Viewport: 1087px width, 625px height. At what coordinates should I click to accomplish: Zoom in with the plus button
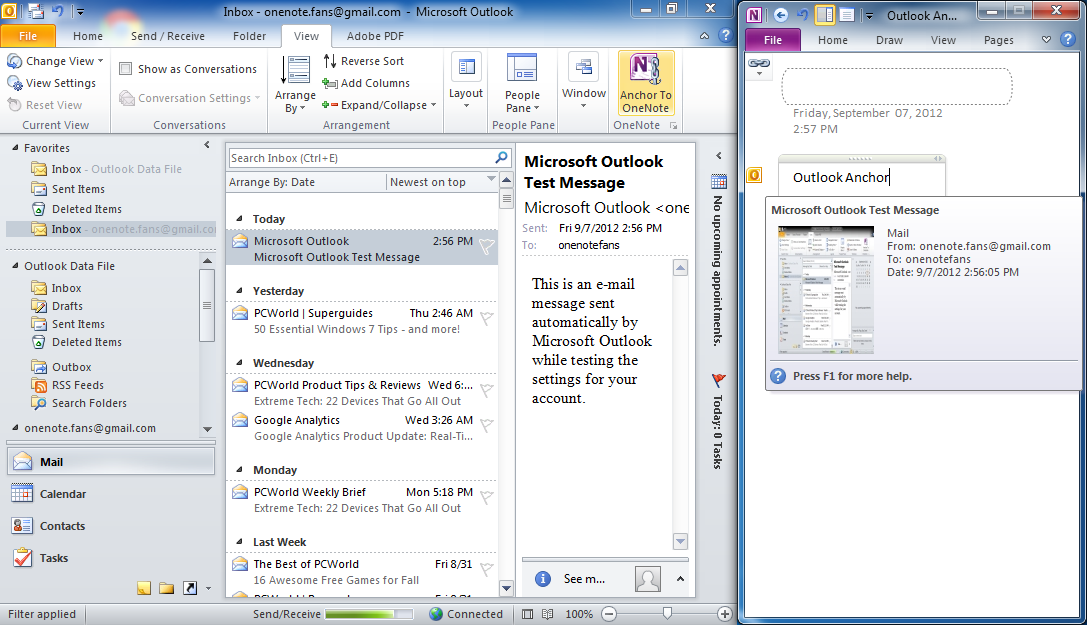pos(724,614)
